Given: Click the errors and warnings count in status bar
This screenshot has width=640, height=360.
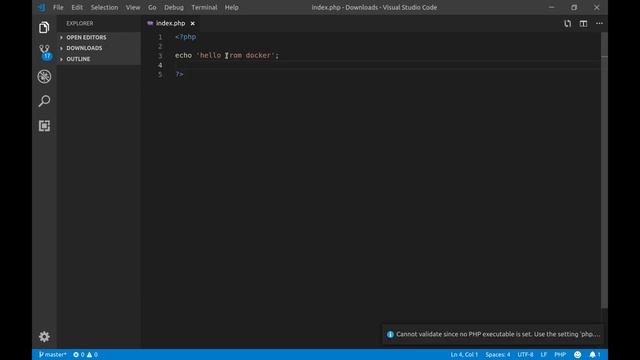Looking at the screenshot, I should click(x=85, y=354).
